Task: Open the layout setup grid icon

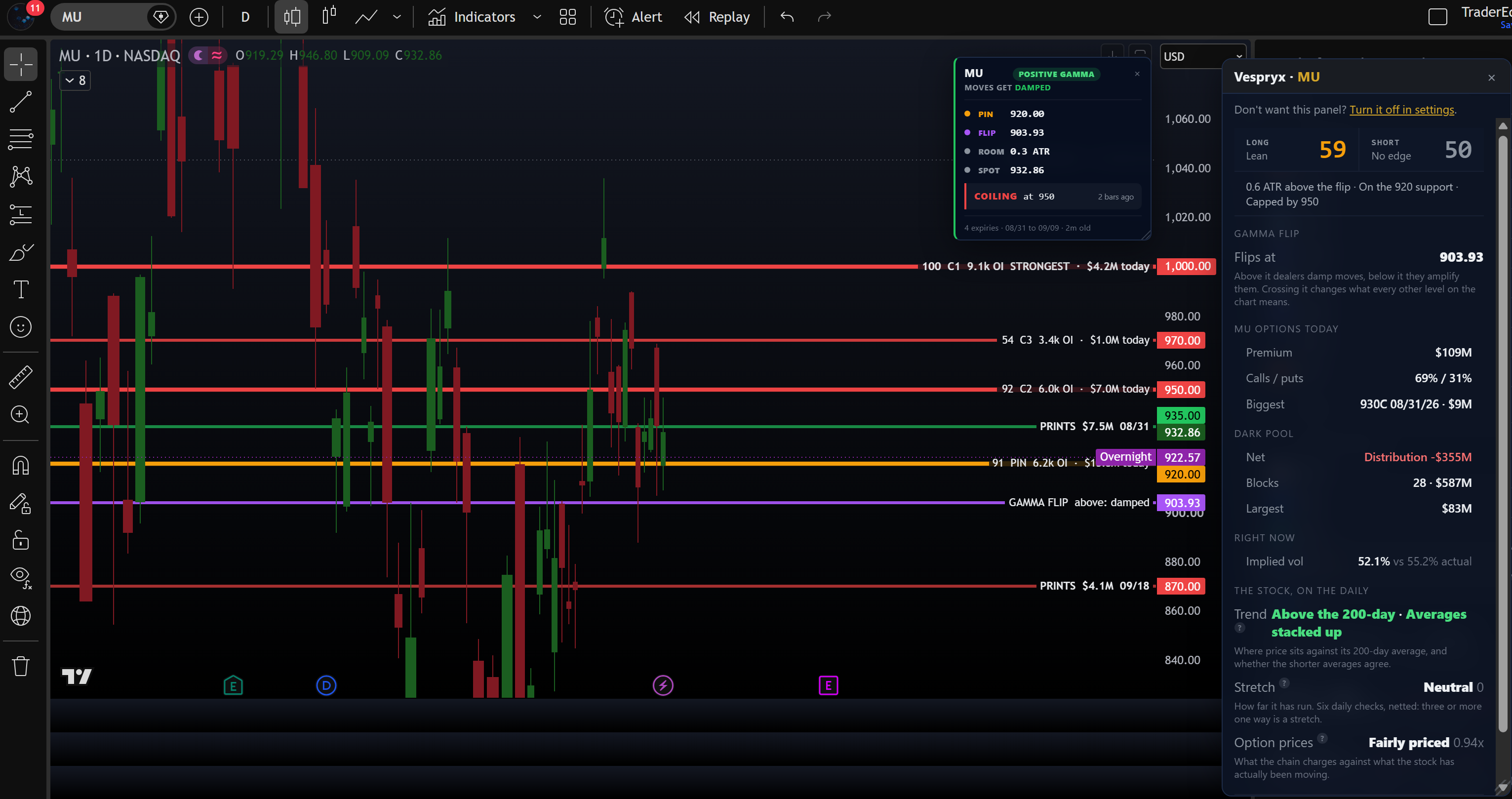Action: 567,17
